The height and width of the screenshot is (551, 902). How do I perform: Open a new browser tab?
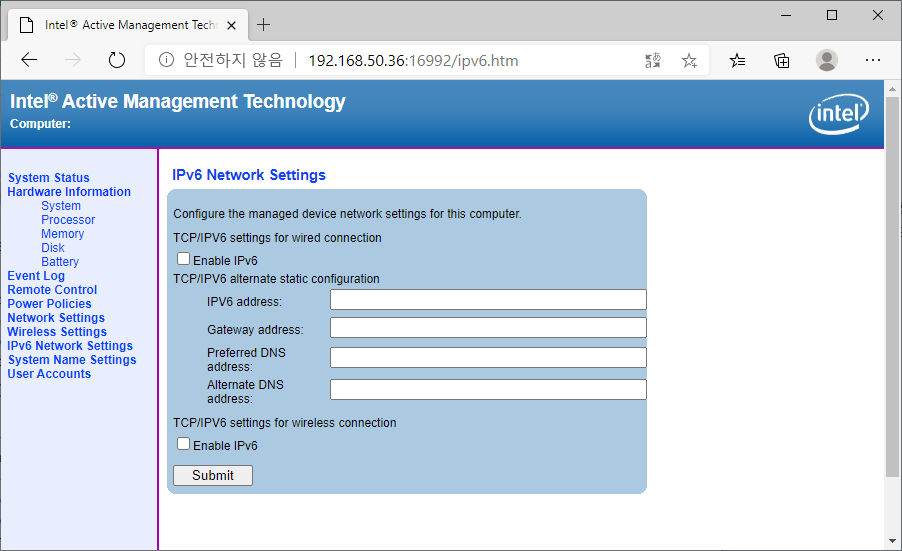click(x=263, y=25)
